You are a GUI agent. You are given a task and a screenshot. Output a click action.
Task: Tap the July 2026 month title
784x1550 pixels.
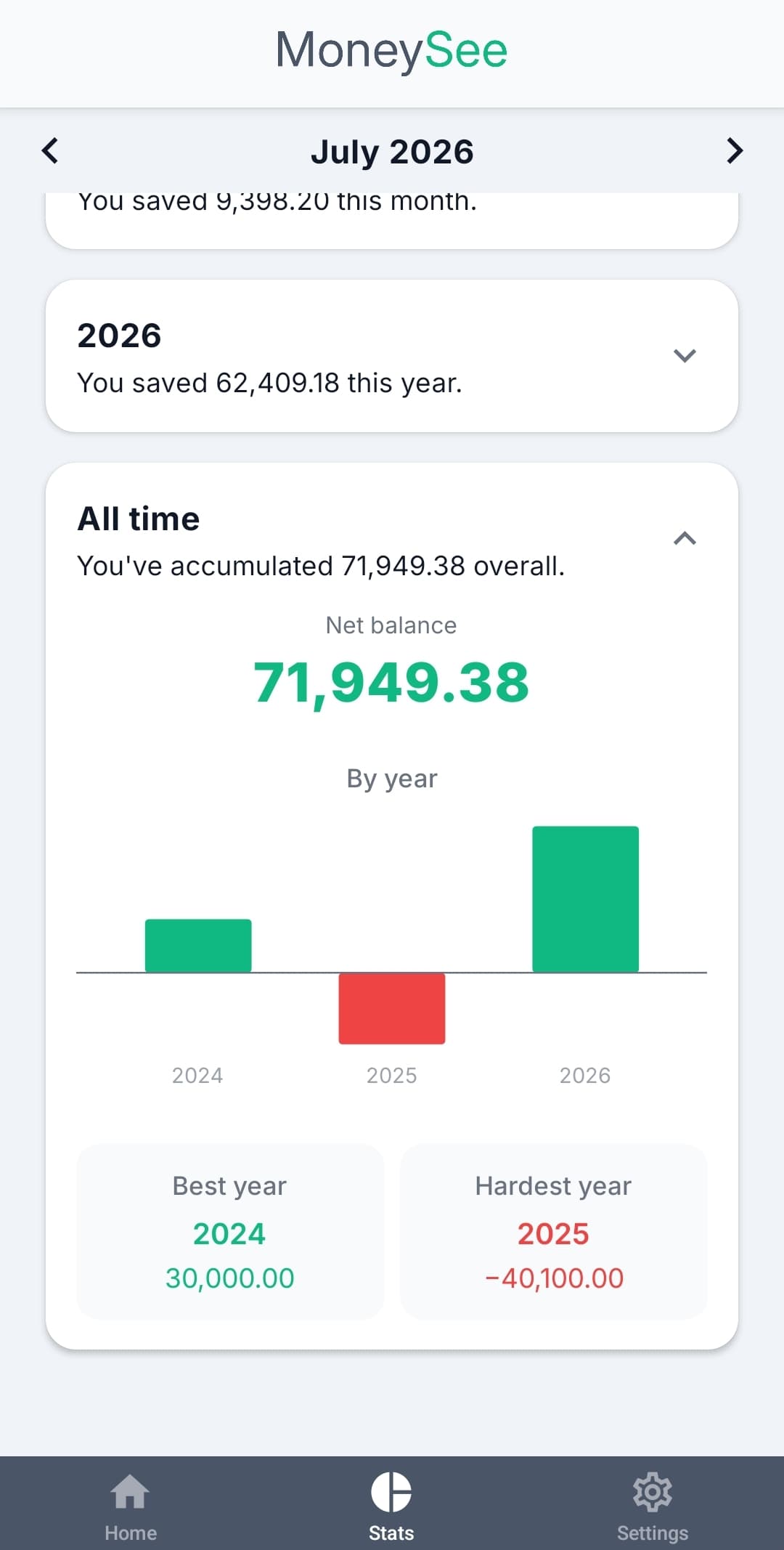(x=392, y=152)
